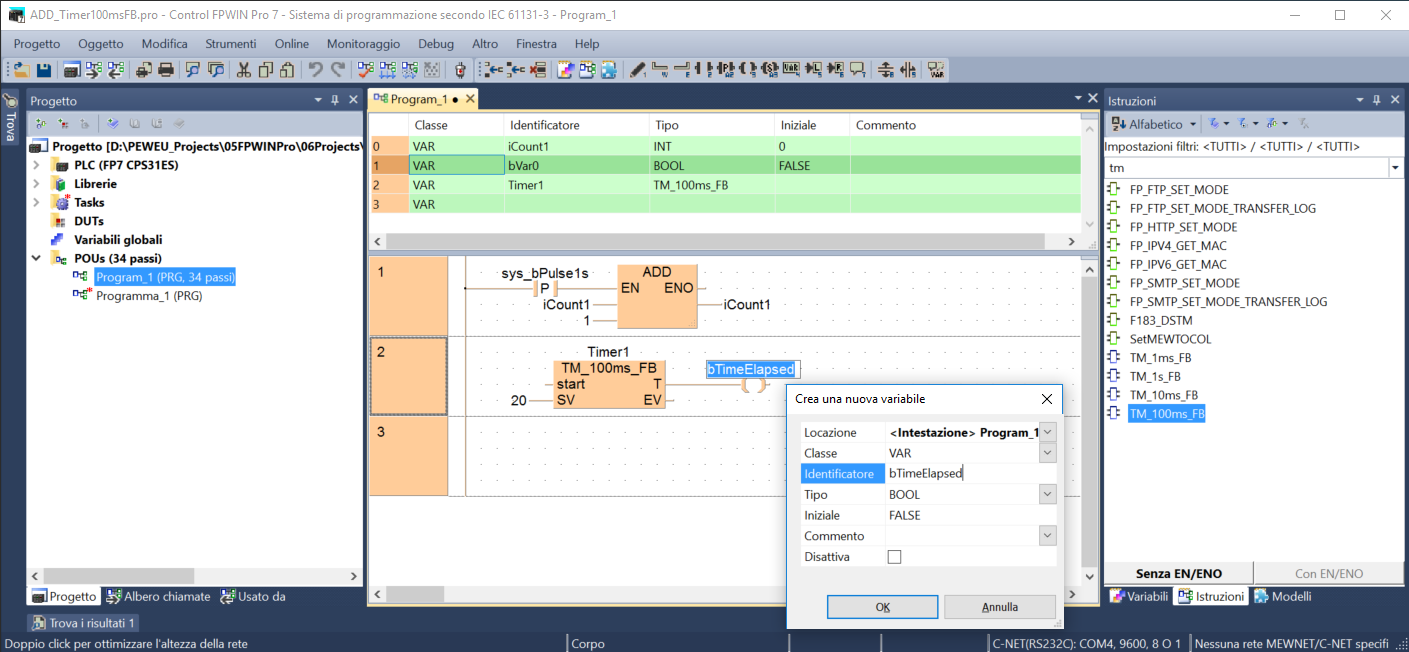Screen dimensions: 1409x652
Task: Close the Istruzioni panel
Action: pos(1394,100)
